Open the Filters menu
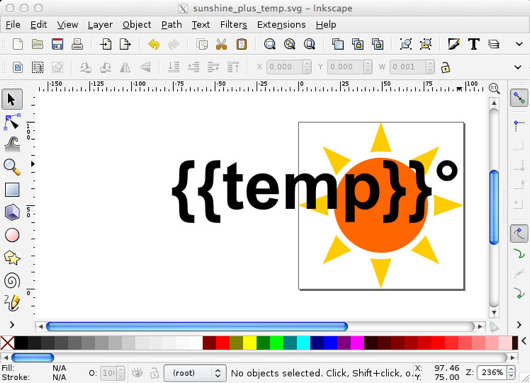The height and width of the screenshot is (383, 530). [234, 25]
